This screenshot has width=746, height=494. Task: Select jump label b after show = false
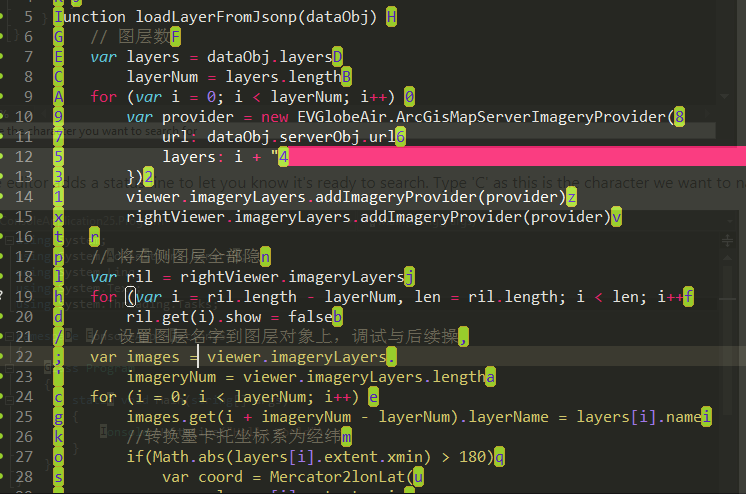pyautogui.click(x=338, y=317)
